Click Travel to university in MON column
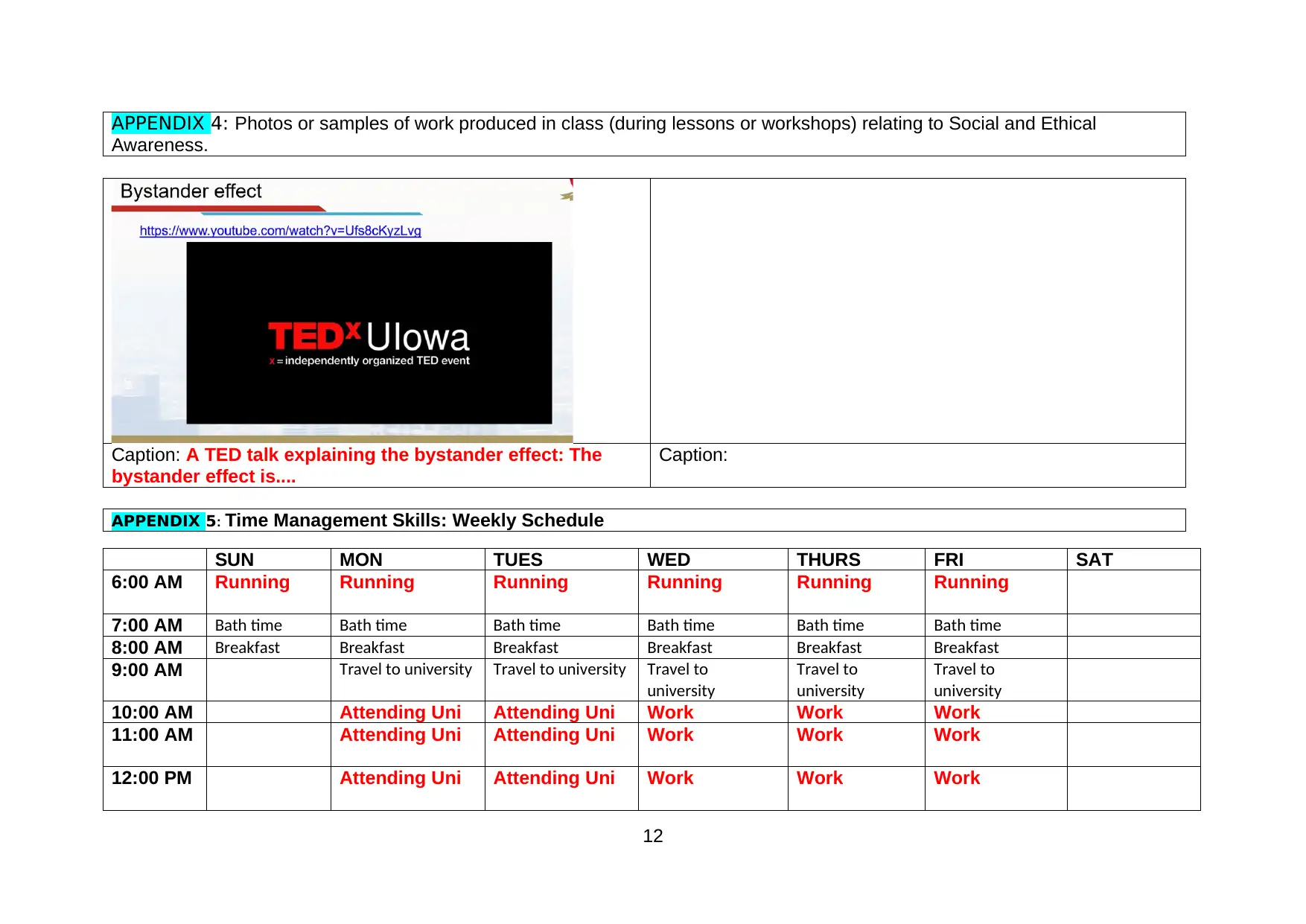1306x924 pixels. click(406, 669)
